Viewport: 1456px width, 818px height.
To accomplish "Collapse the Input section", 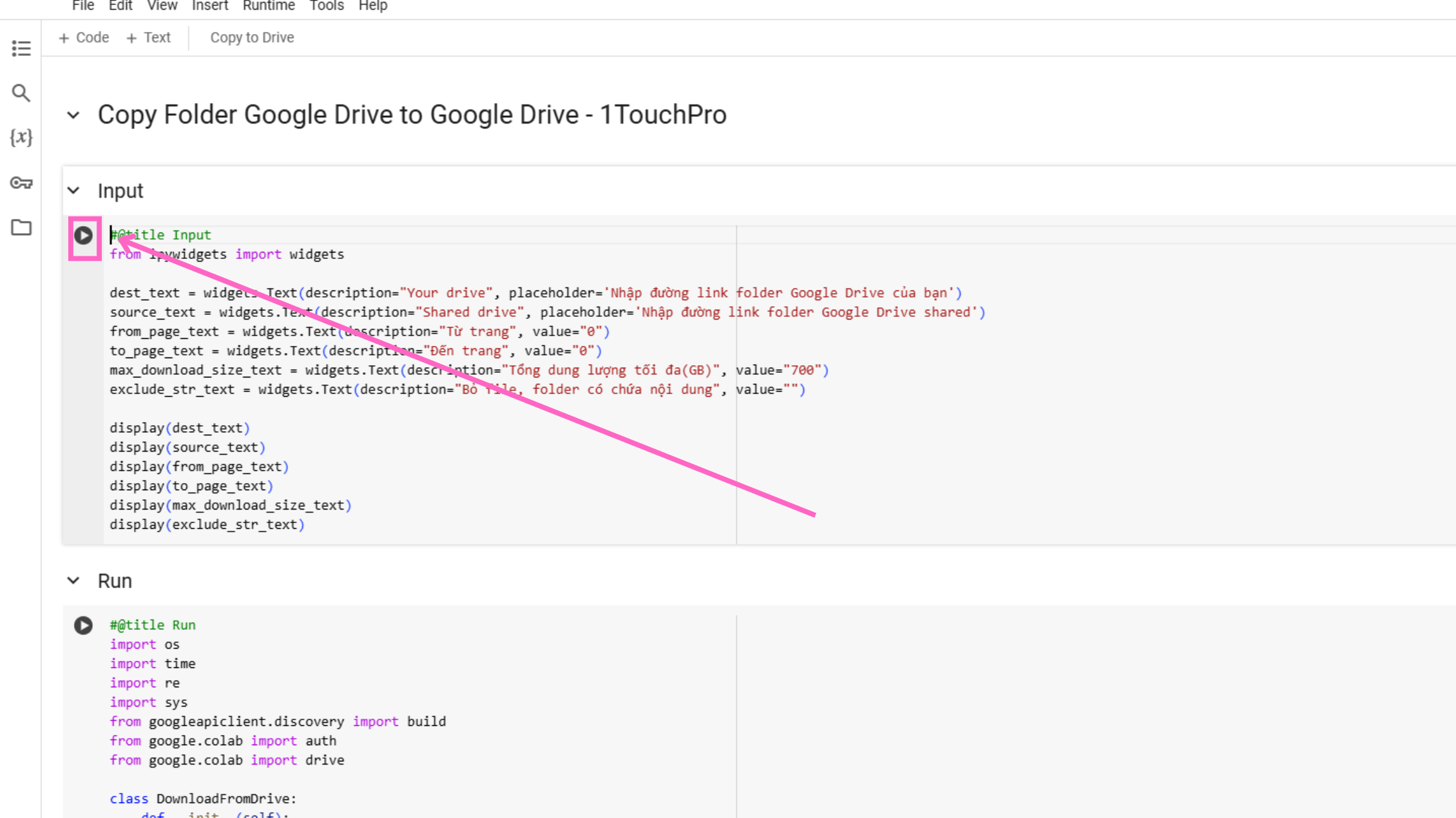I will [73, 191].
